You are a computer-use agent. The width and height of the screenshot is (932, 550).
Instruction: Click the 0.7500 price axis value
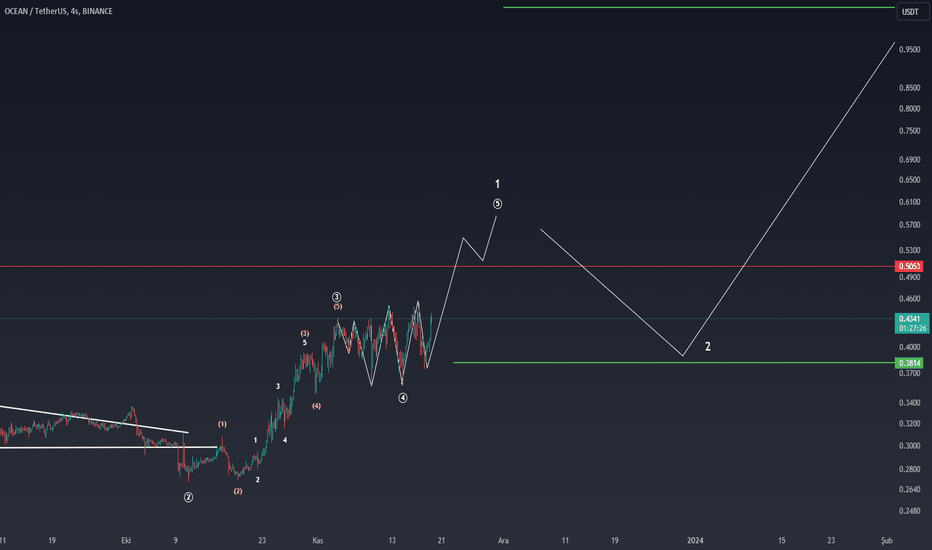pyautogui.click(x=909, y=131)
